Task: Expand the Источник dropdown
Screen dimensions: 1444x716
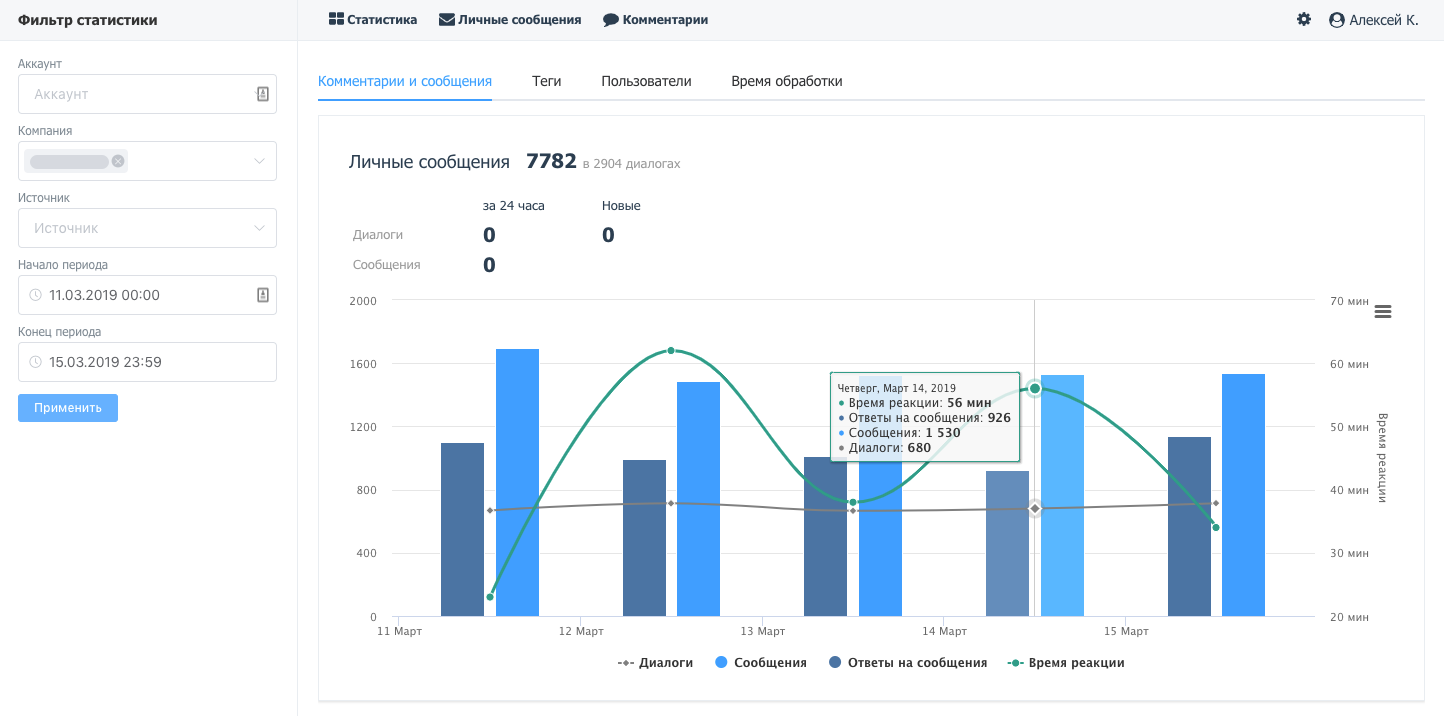Action: [259, 228]
